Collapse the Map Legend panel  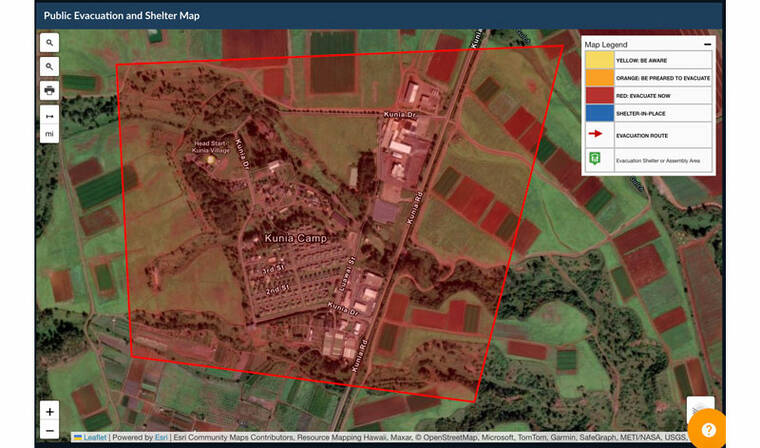[708, 45]
